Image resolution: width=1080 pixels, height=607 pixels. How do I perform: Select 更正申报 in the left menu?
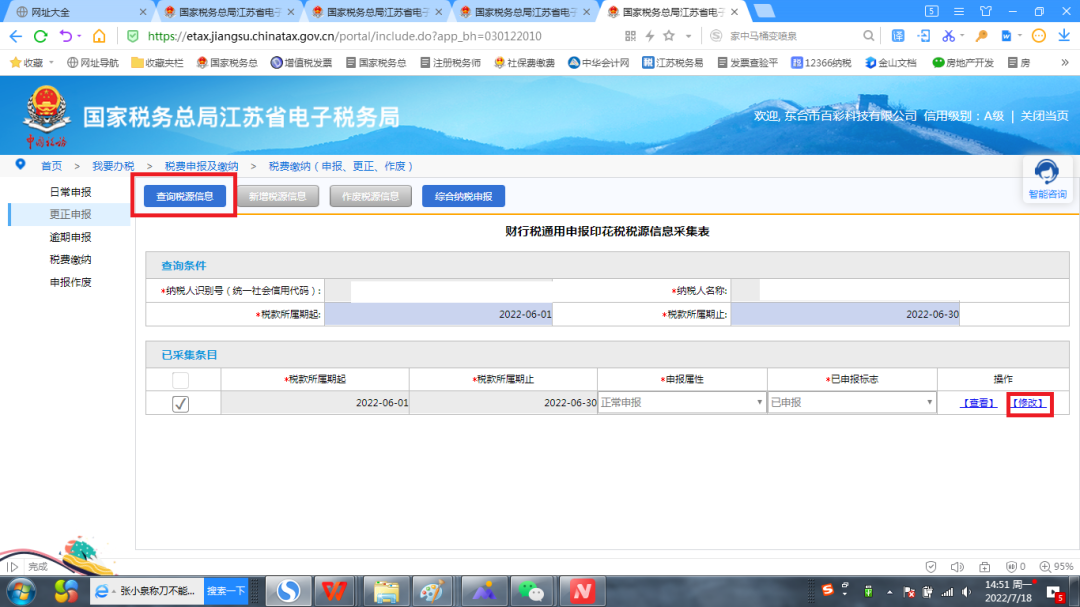point(70,214)
